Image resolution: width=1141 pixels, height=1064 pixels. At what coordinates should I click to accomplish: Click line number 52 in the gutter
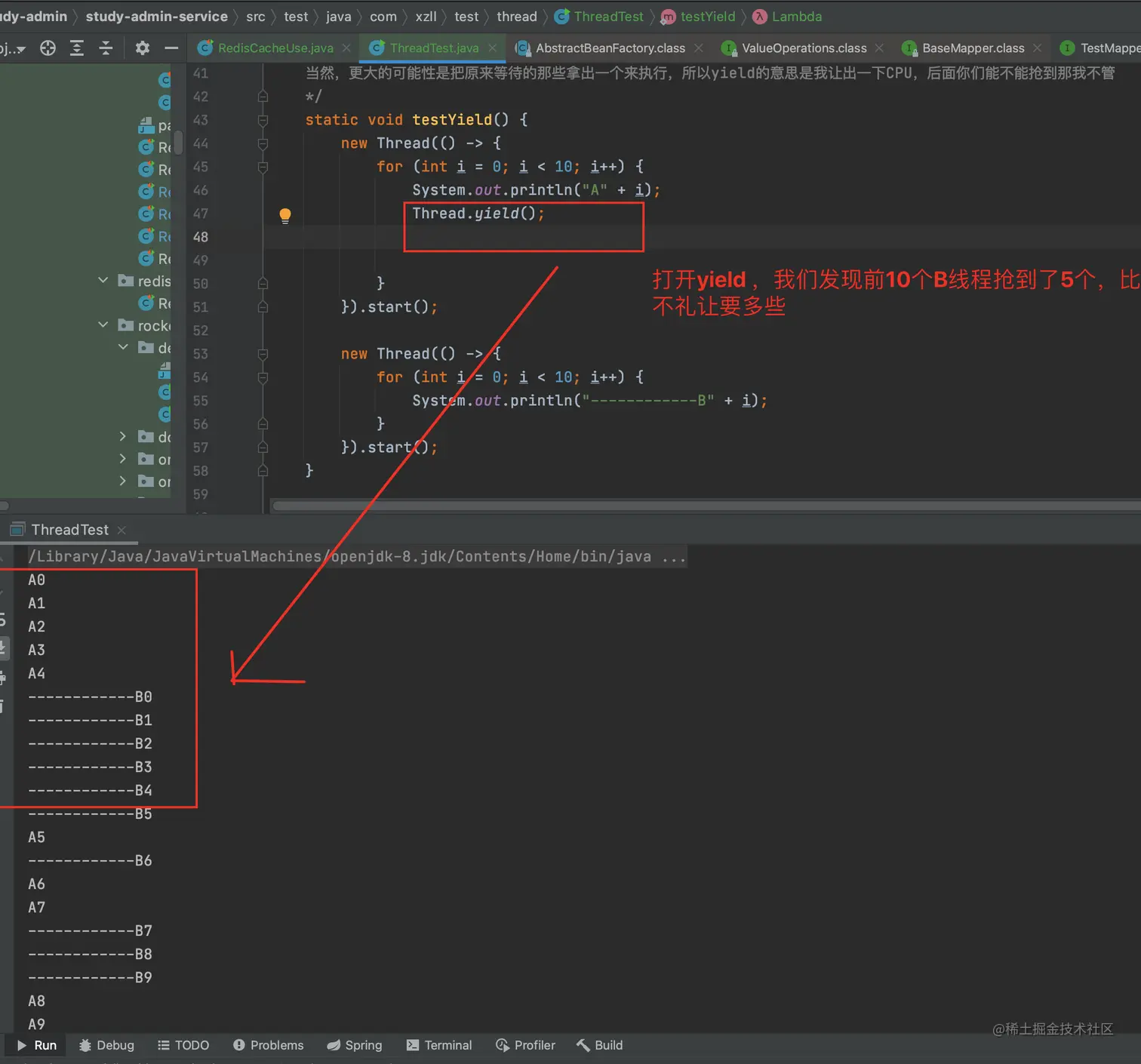coord(201,331)
